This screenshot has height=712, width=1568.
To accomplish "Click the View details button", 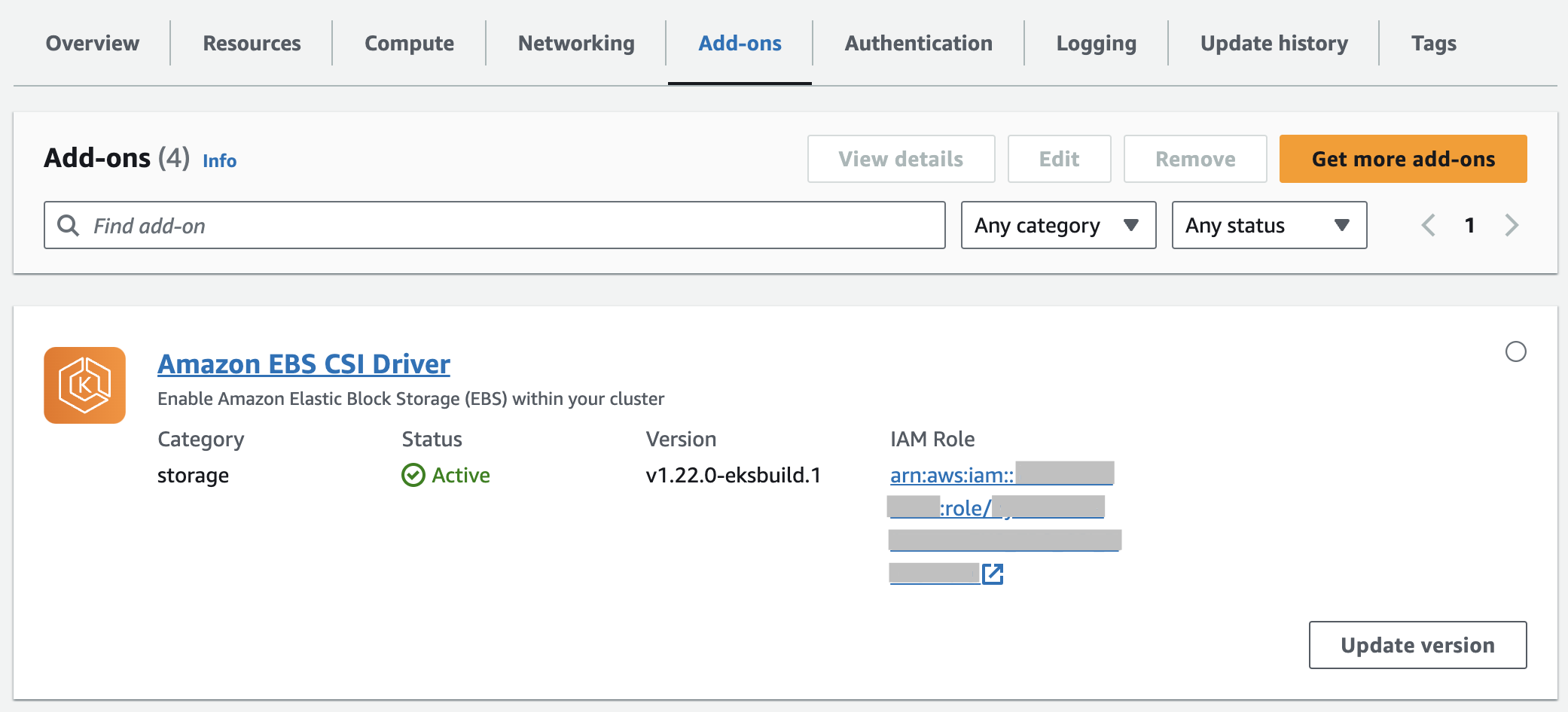I will [x=901, y=159].
